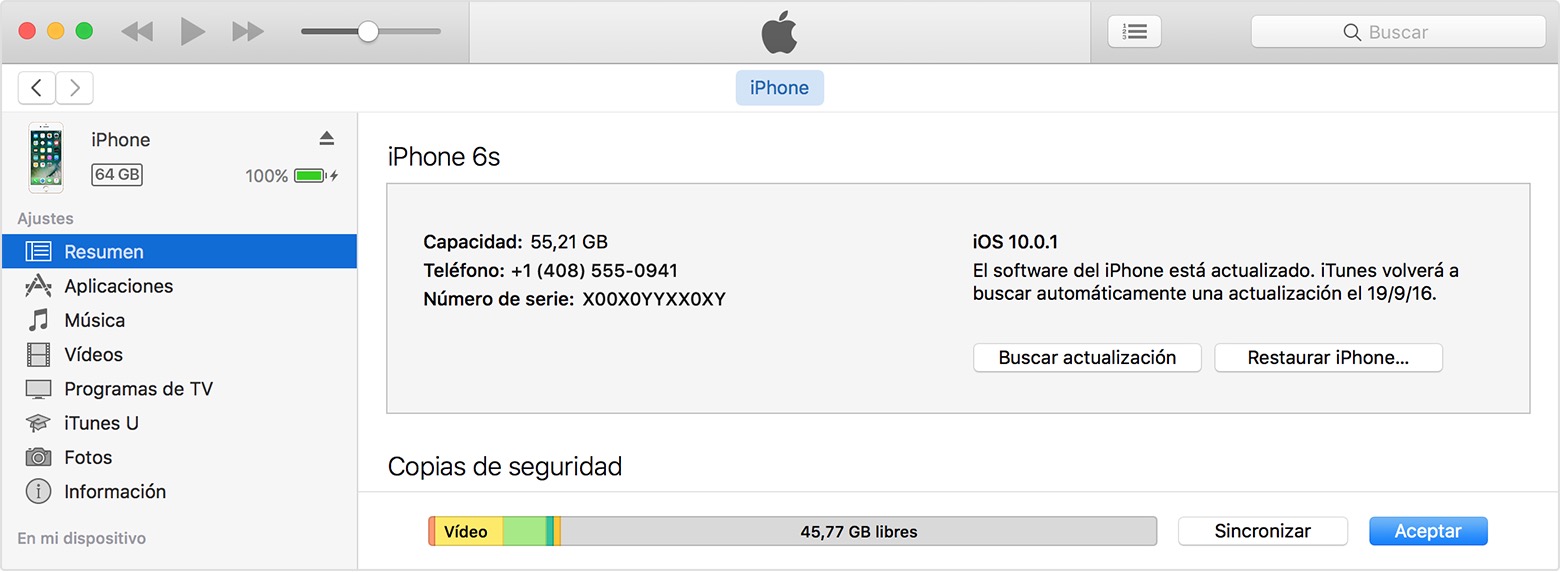Click the Buscar search field

click(1398, 32)
